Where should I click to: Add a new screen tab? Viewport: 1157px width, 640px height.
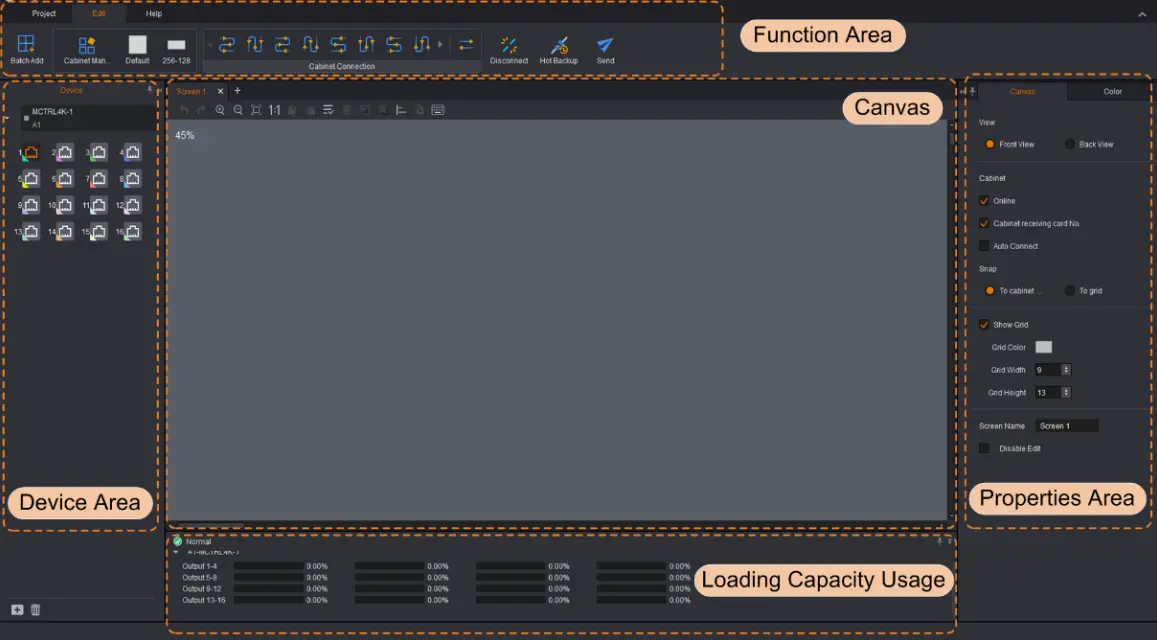237,91
